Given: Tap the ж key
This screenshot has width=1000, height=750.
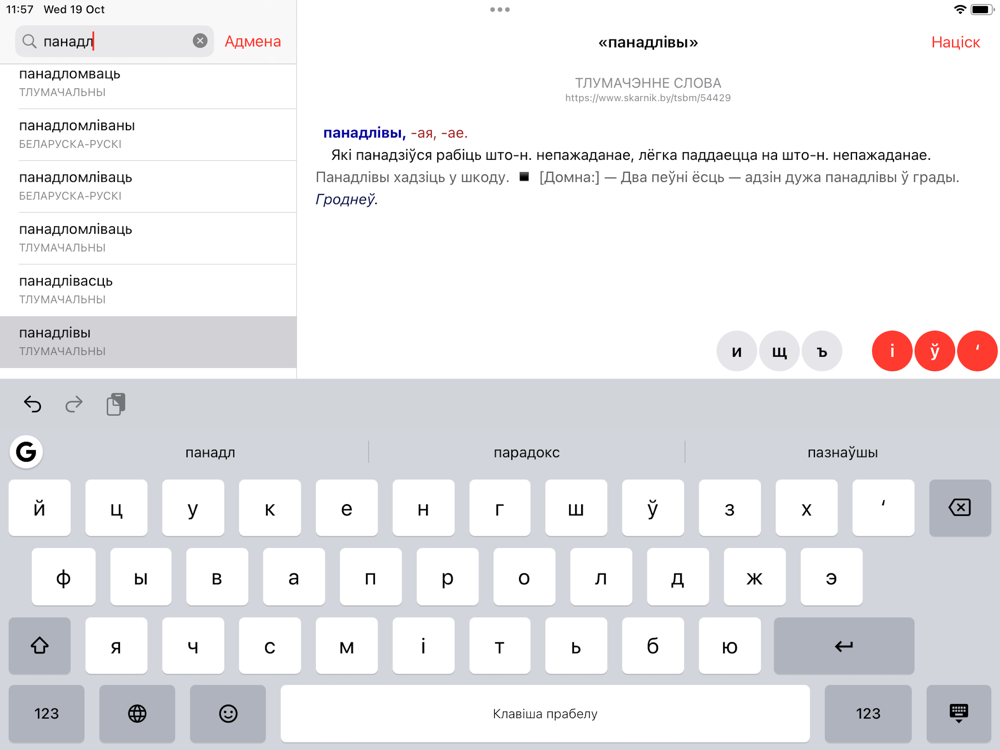Looking at the screenshot, I should click(x=754, y=577).
